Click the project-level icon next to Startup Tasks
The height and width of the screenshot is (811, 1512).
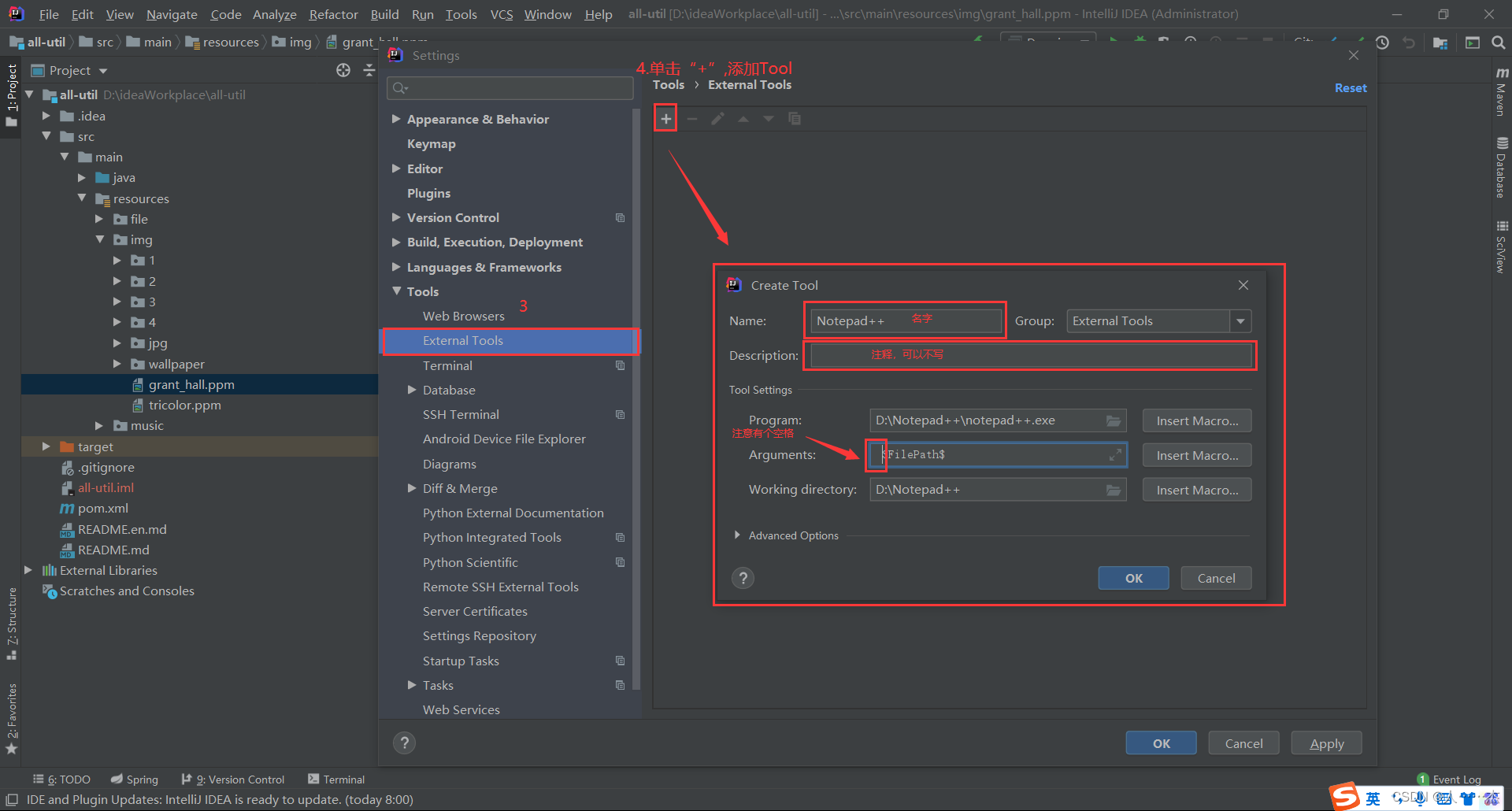coord(620,661)
